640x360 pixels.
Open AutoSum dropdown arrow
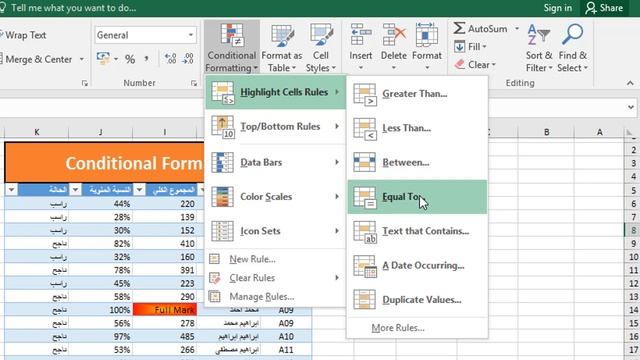click(517, 29)
